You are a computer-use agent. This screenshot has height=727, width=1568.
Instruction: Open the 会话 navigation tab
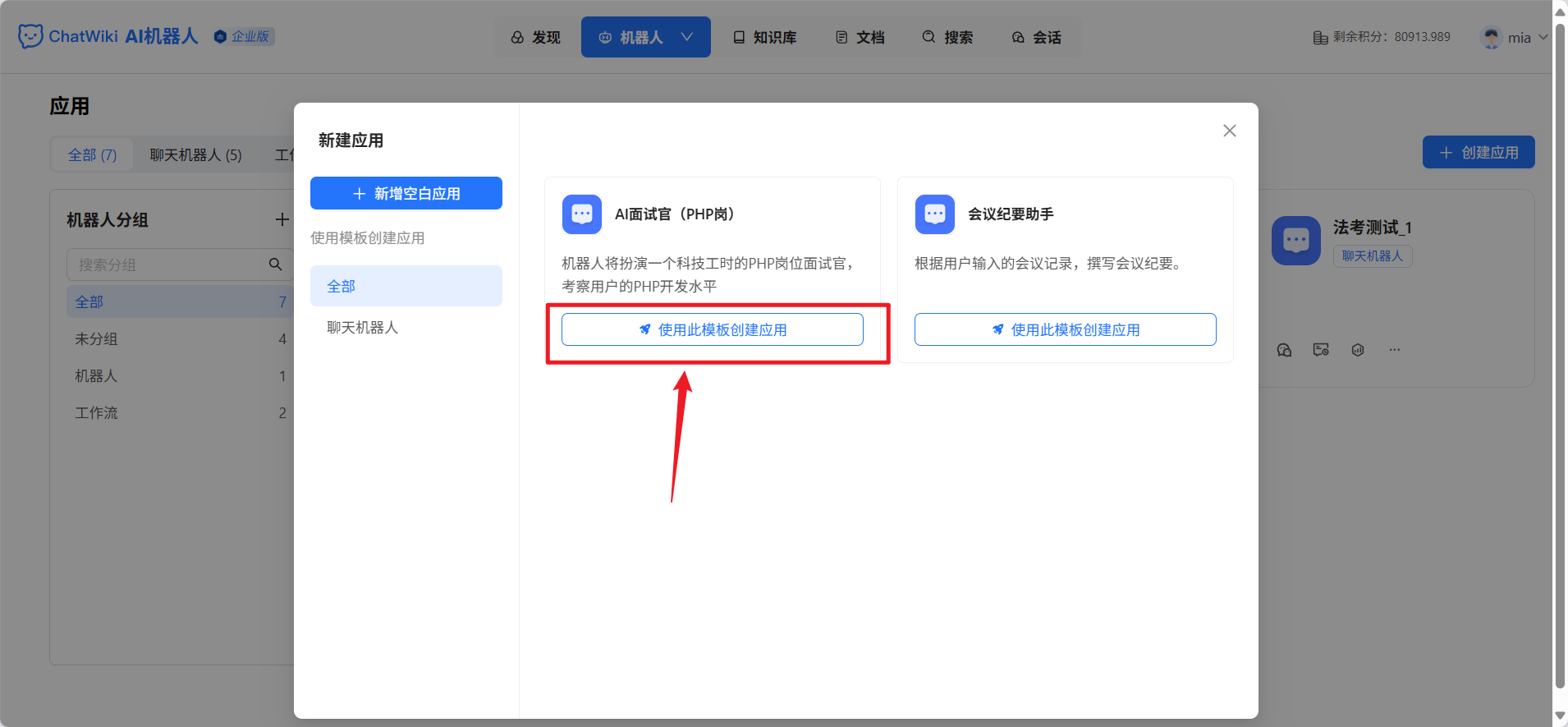pyautogui.click(x=1036, y=38)
